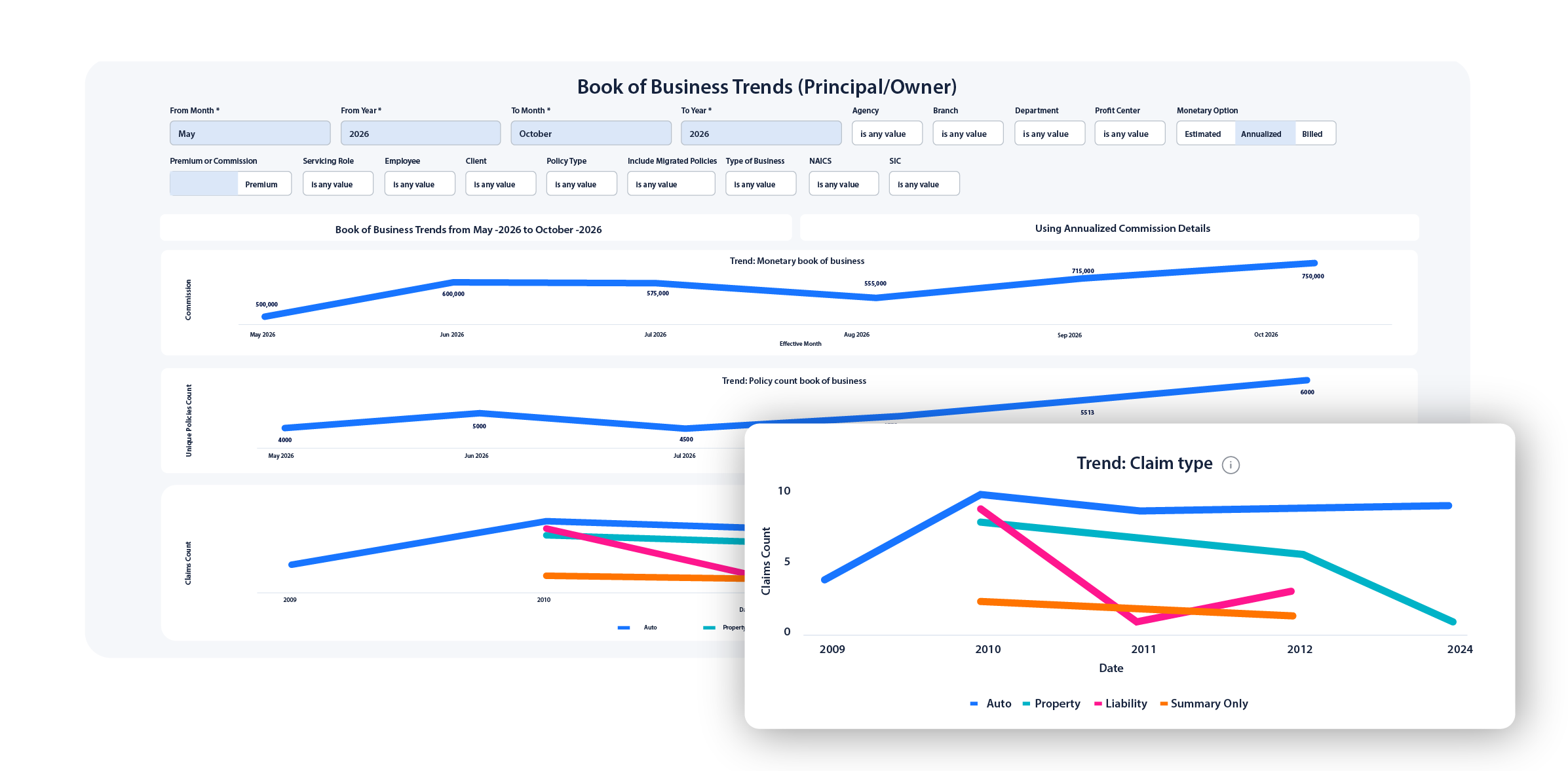Toggle the Liability legend marker
This screenshot has width=1568, height=771.
tap(1098, 704)
